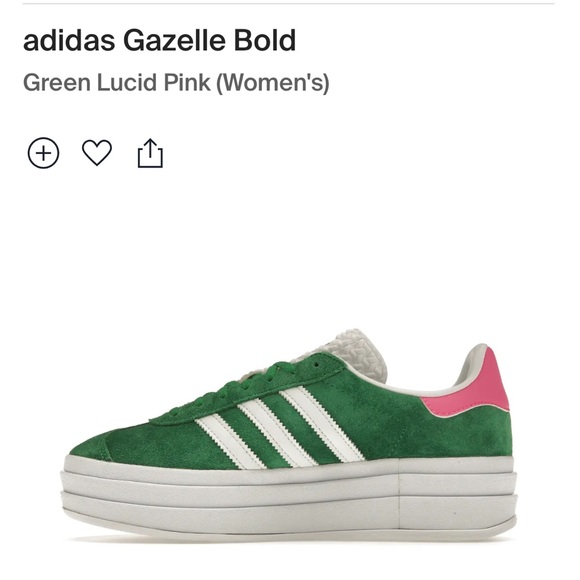Click the word Pink in the colorway name

187,82
